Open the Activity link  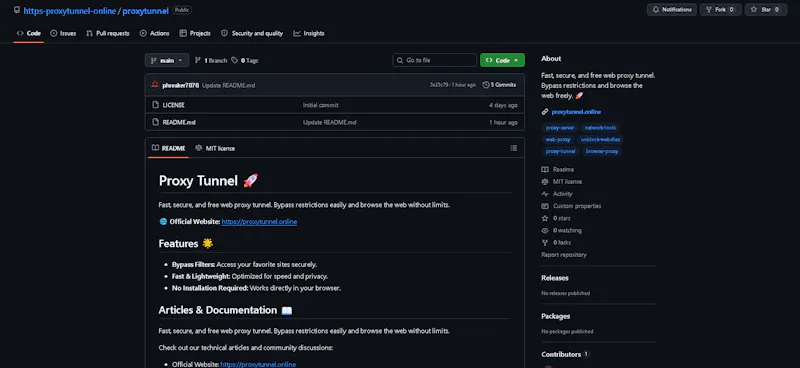pos(557,194)
